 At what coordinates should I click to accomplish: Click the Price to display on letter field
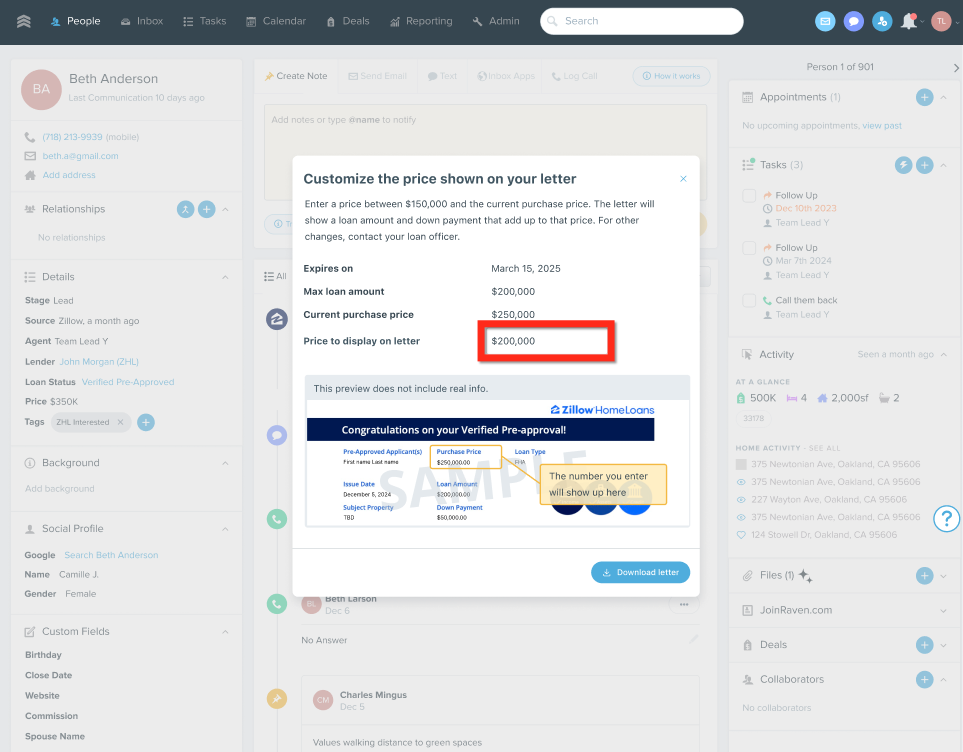click(x=545, y=341)
